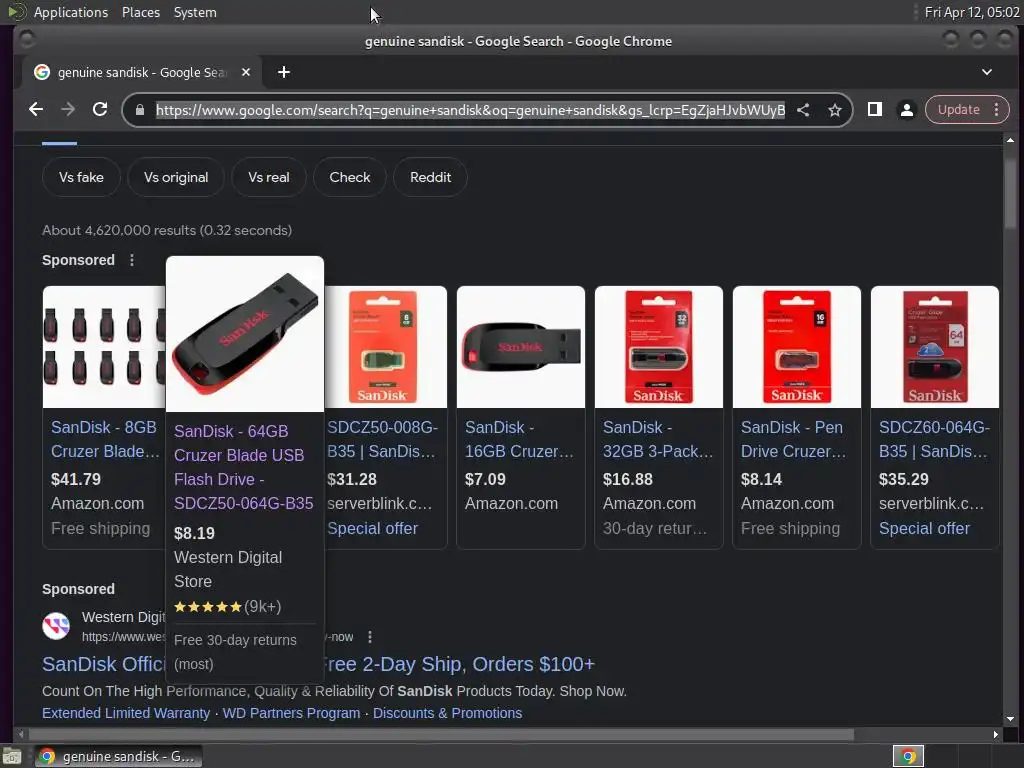Click the vertical scrollbar thumb
The width and height of the screenshot is (1024, 768).
pos(1010,193)
